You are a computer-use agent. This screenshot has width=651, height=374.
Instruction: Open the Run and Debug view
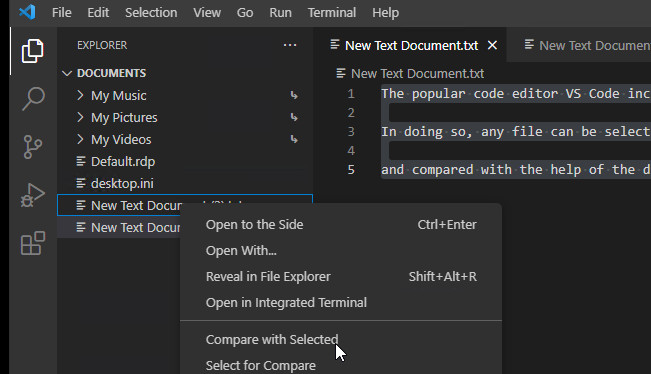(32, 195)
